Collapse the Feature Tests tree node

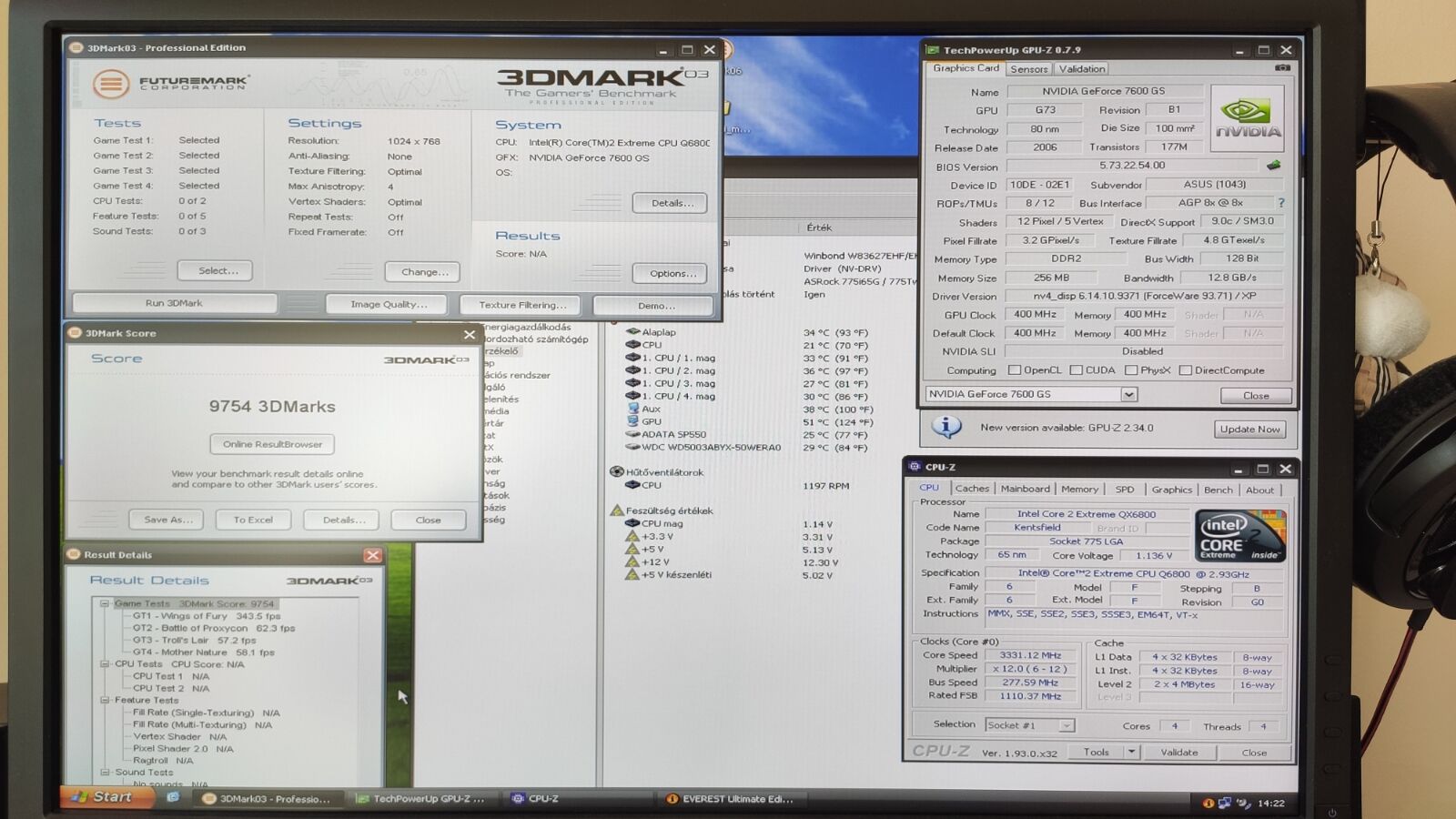[105, 700]
